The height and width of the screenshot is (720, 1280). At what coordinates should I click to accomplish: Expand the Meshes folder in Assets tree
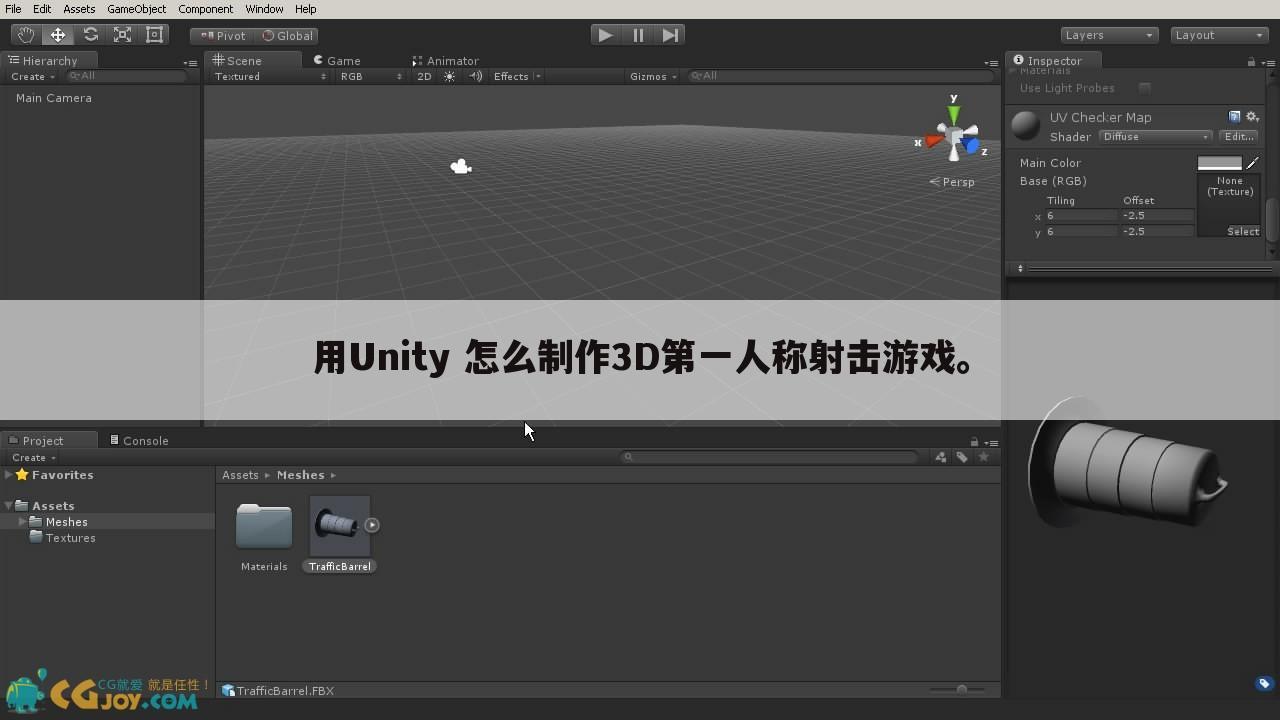tap(22, 521)
